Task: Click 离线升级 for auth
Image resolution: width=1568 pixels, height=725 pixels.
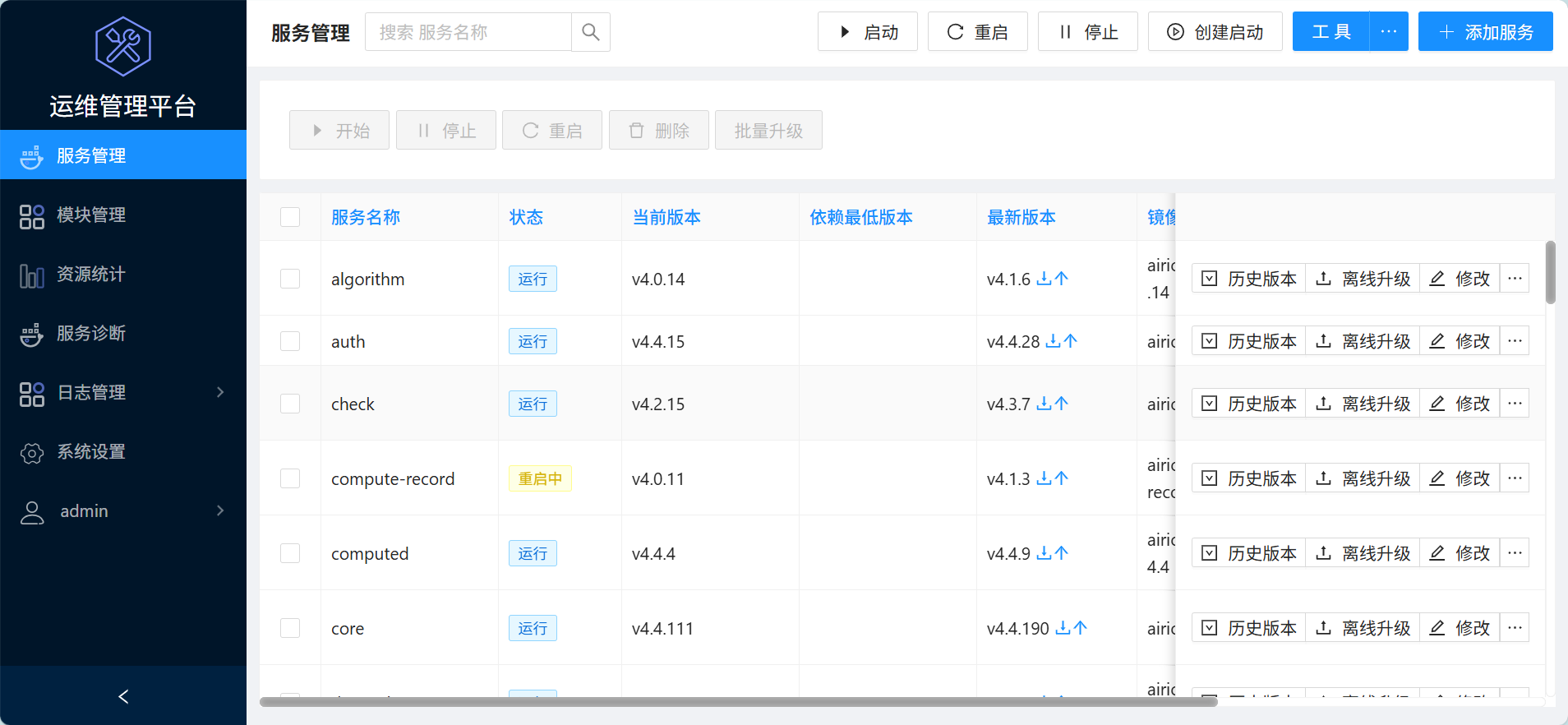Action: (1363, 341)
